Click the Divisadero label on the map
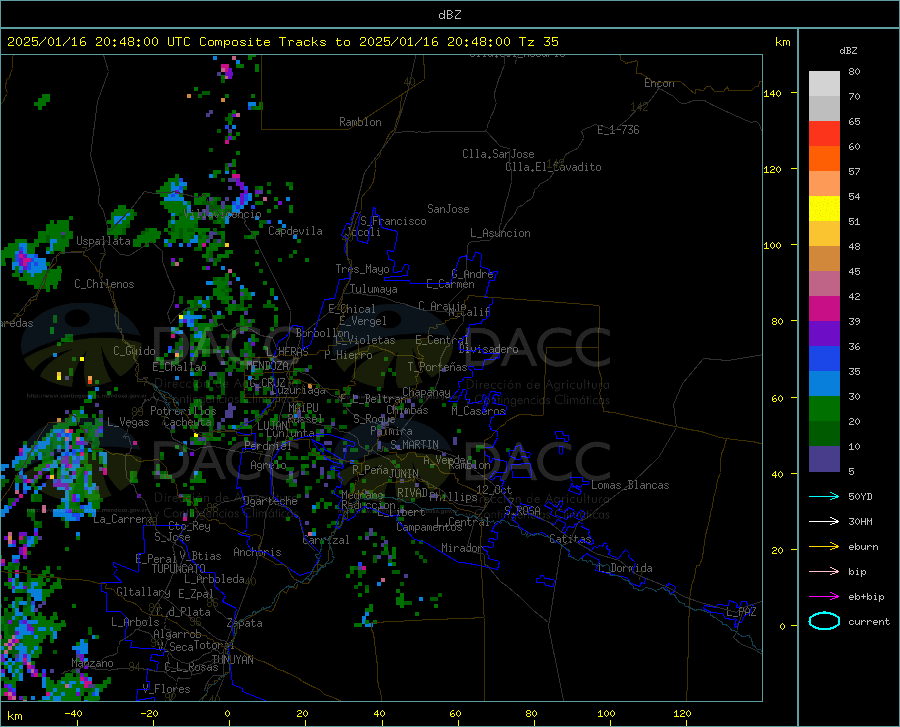 pos(488,349)
